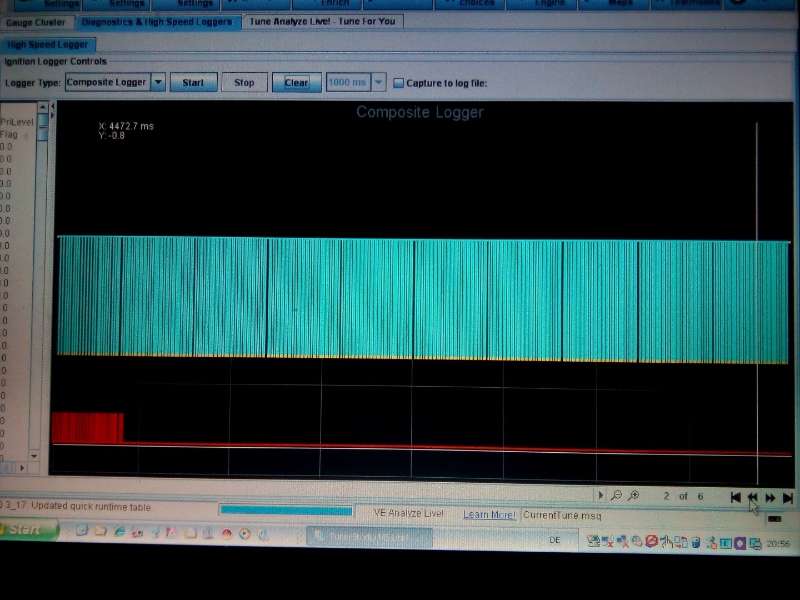Image resolution: width=800 pixels, height=600 pixels.
Task: Click the zoom out magnifier icon
Action: tap(617, 496)
